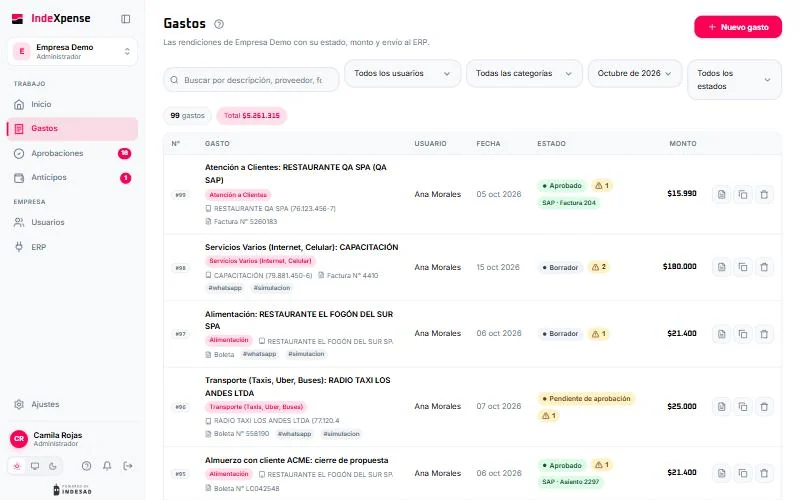Click the MONTO column header
Image resolution: width=800 pixels, height=500 pixels.
coord(683,144)
